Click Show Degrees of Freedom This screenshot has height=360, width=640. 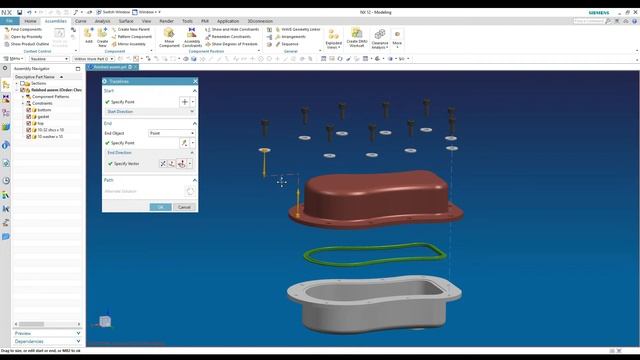pyautogui.click(x=231, y=44)
